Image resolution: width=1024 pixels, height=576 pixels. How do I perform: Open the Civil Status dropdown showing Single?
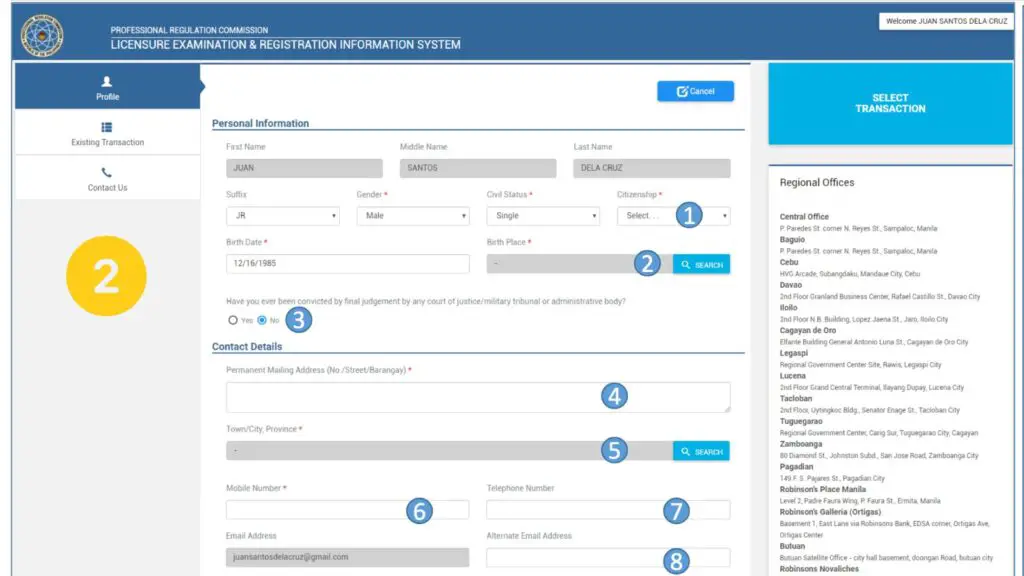point(542,215)
